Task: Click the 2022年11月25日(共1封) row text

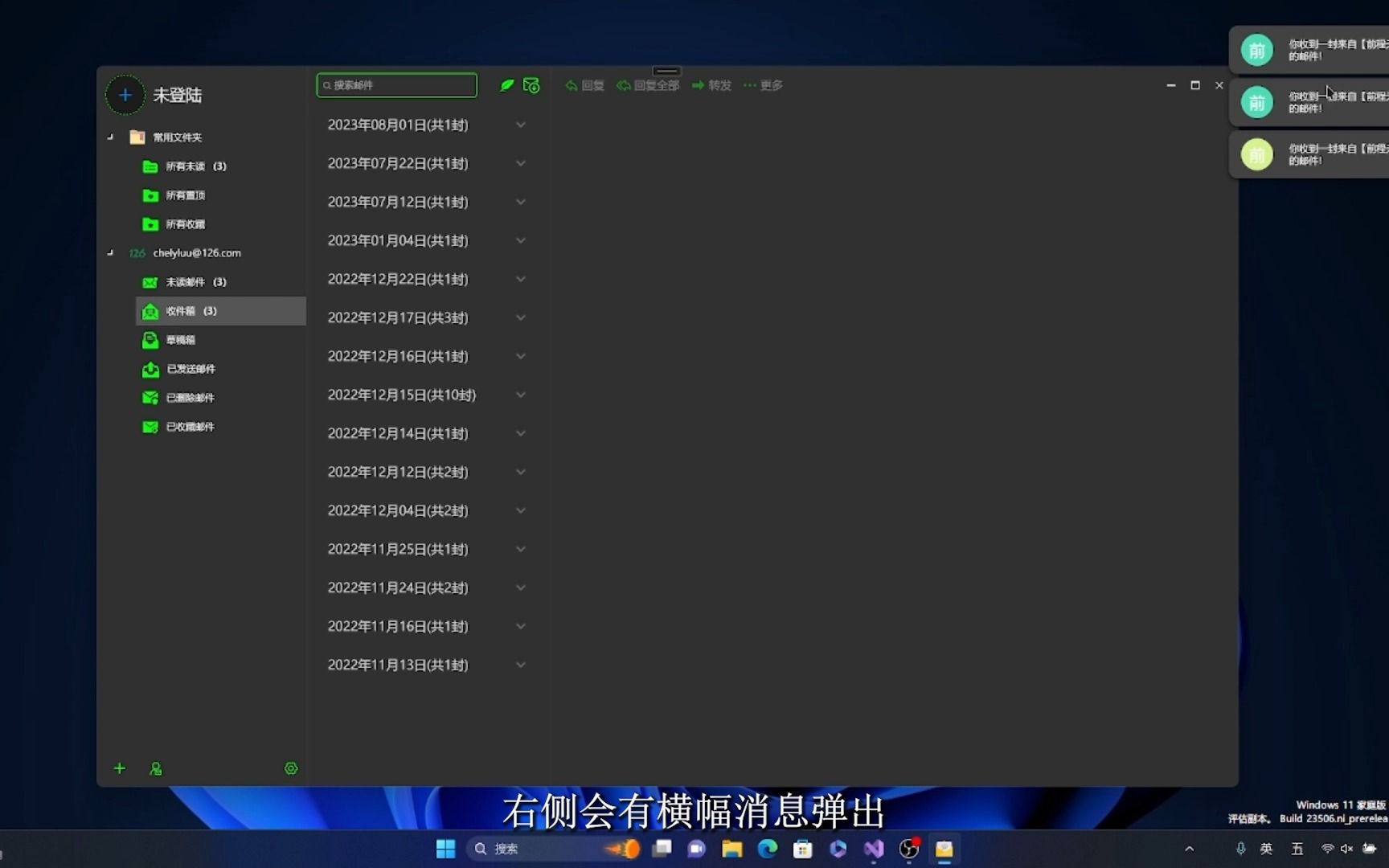Action: [x=398, y=549]
